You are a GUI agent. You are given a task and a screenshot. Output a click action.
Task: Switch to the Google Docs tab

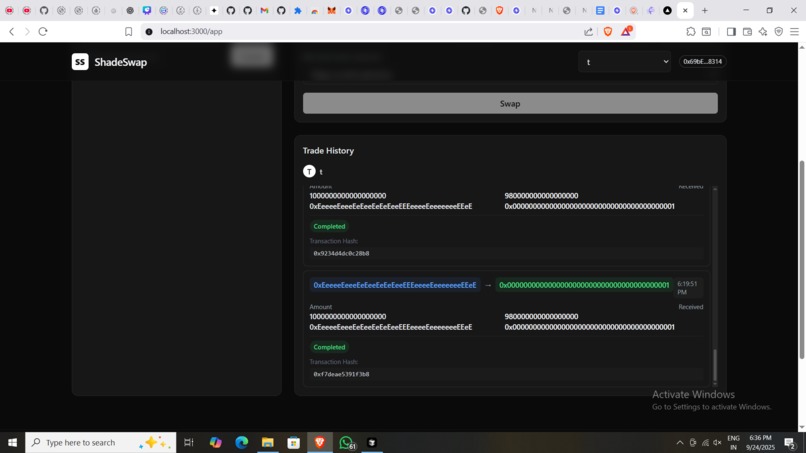click(x=600, y=10)
